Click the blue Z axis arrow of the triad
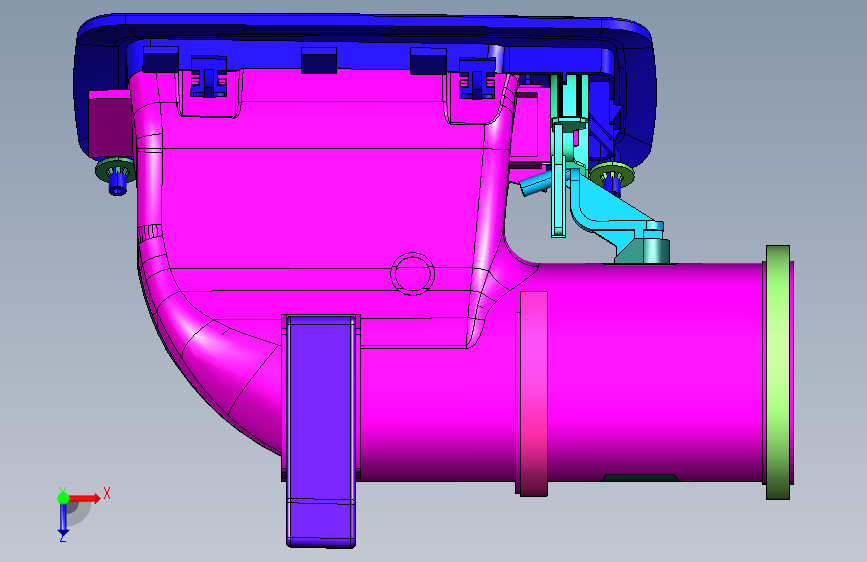 coord(63,520)
